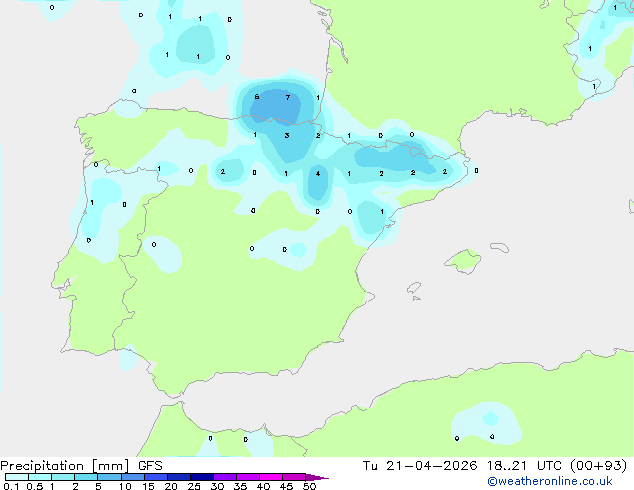Viewport: 634px width, 490px height.
Task: Choose the 20–25 mm legend color swatch
Action: (178, 477)
